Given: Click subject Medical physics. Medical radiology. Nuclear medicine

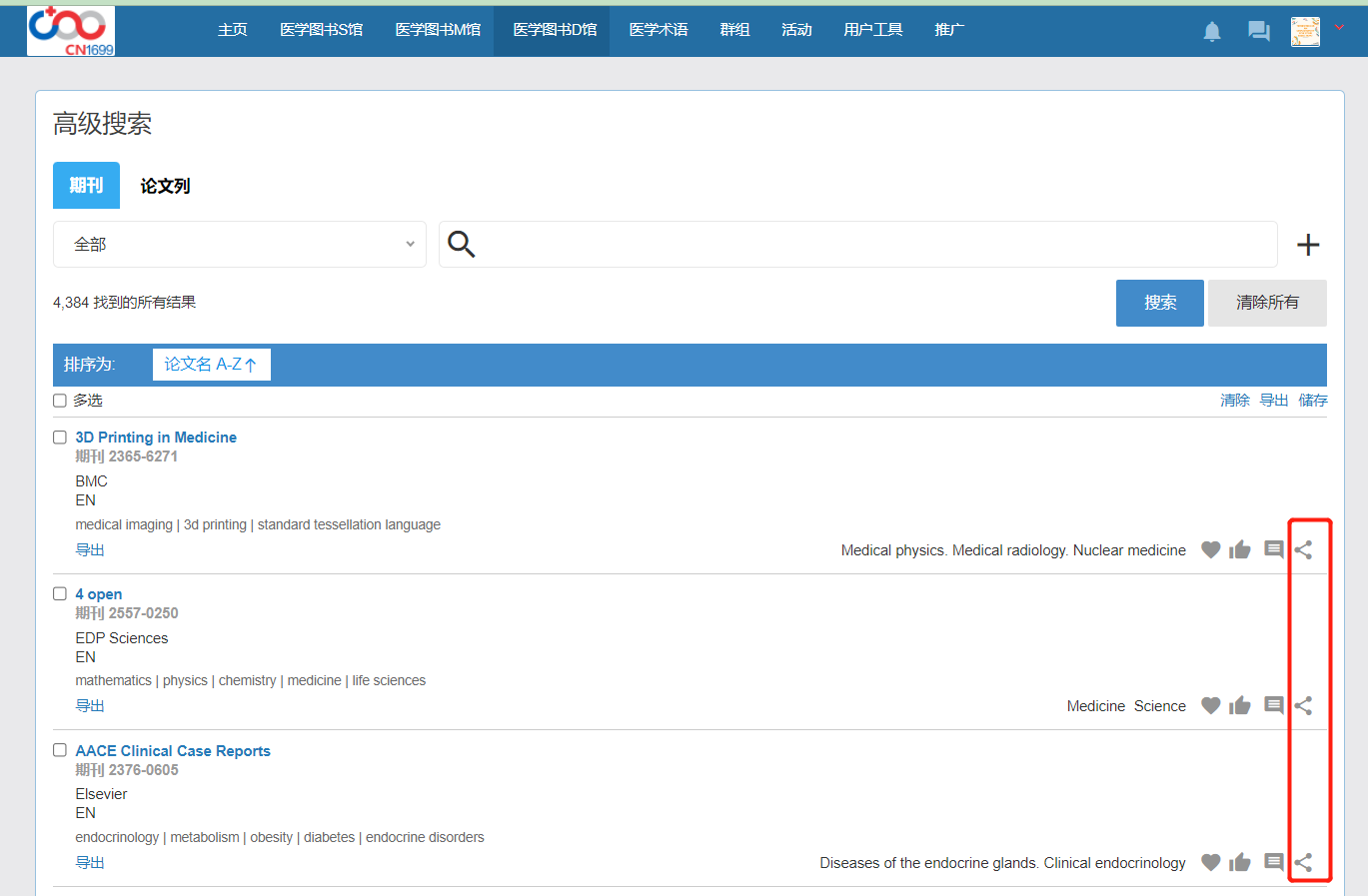Looking at the screenshot, I should coord(1013,550).
